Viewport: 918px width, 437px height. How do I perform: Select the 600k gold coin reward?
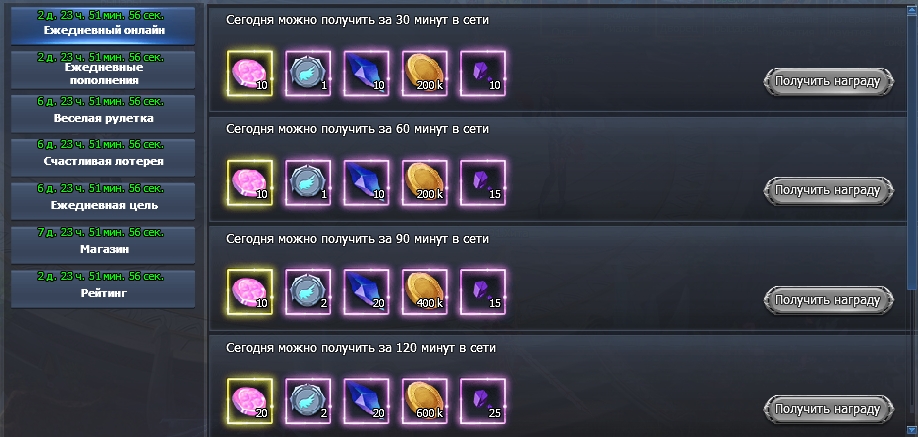pyautogui.click(x=425, y=401)
